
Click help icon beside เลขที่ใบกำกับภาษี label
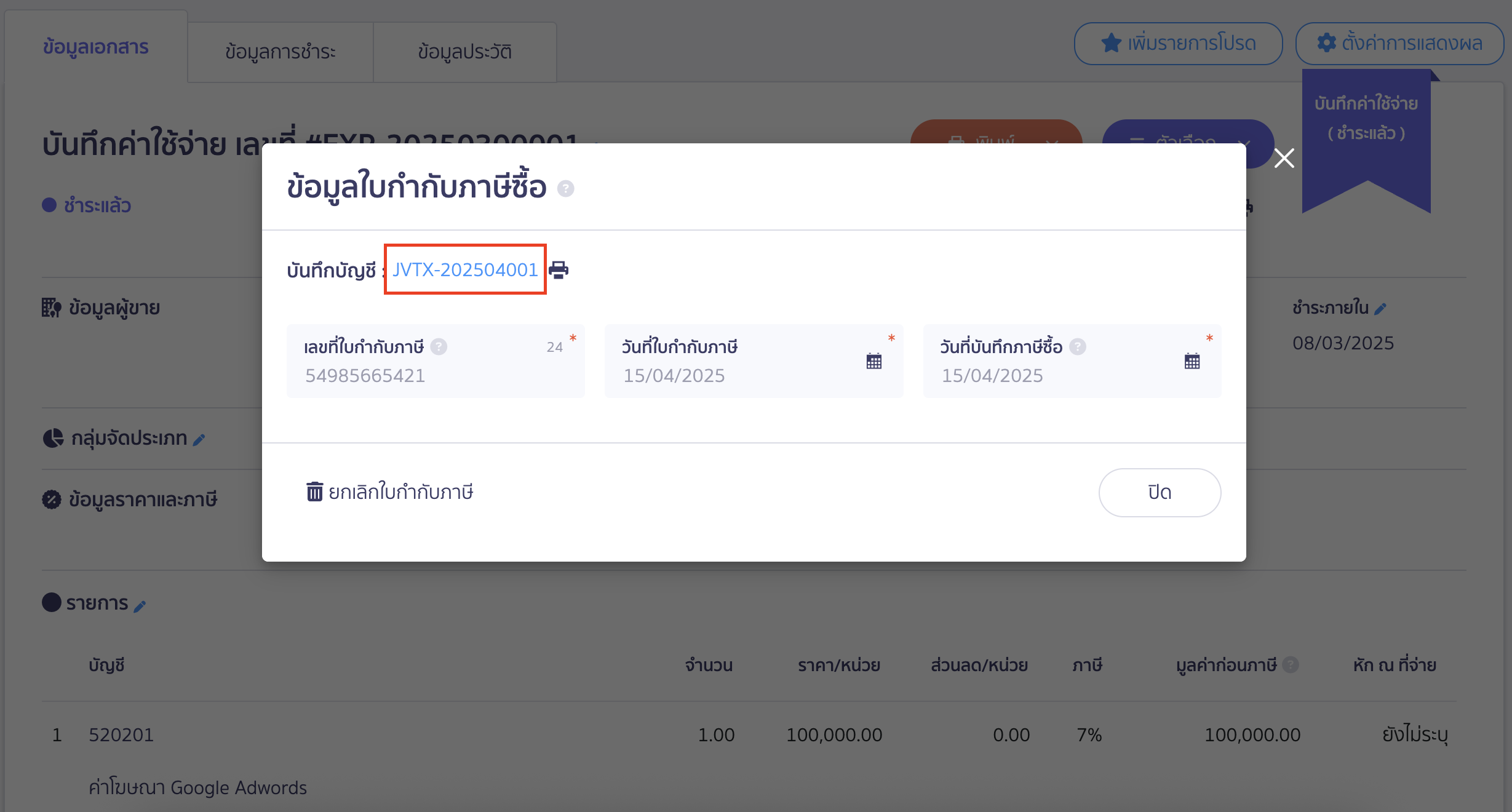coord(439,347)
